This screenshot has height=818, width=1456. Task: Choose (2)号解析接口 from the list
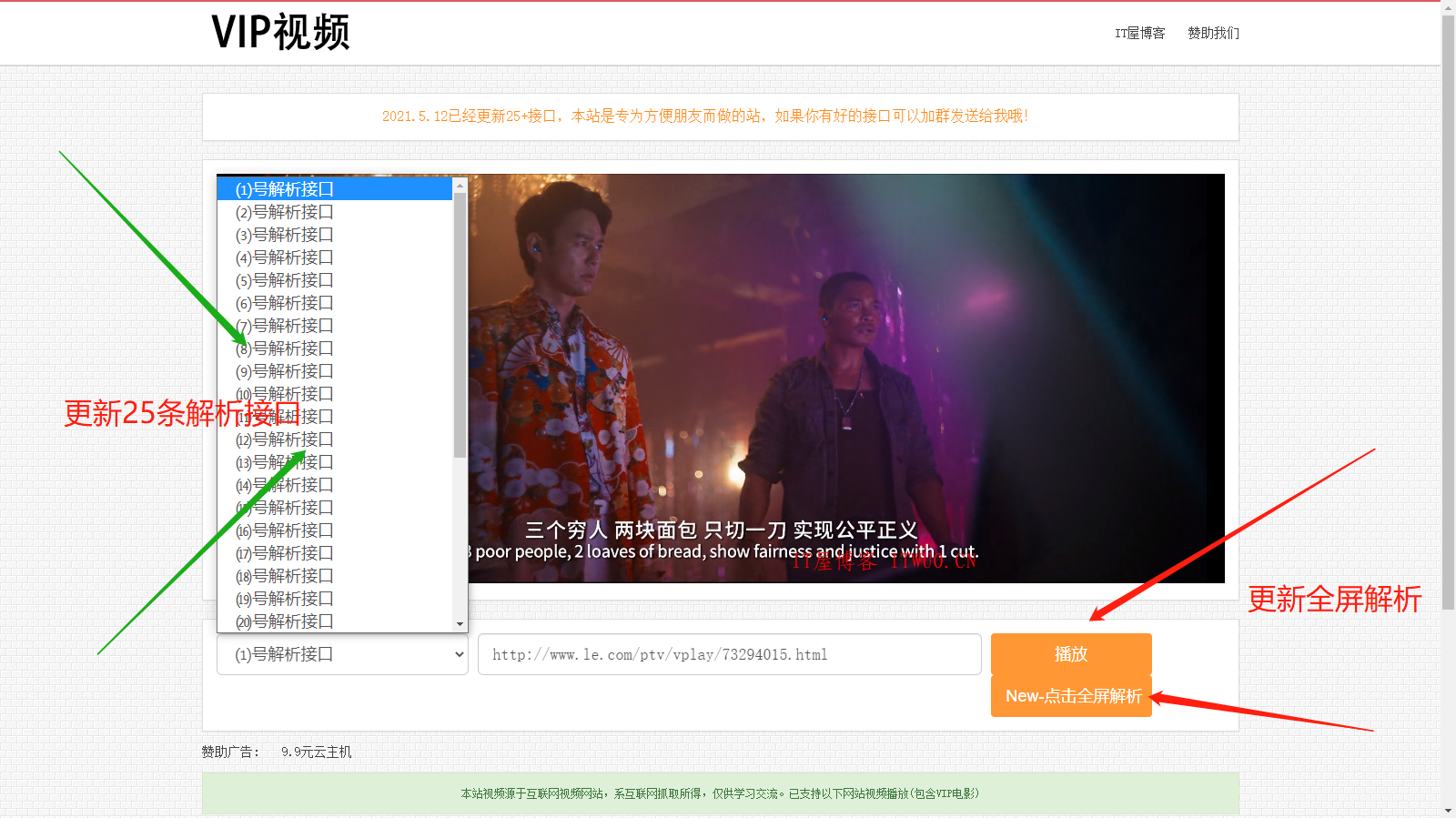[335, 212]
